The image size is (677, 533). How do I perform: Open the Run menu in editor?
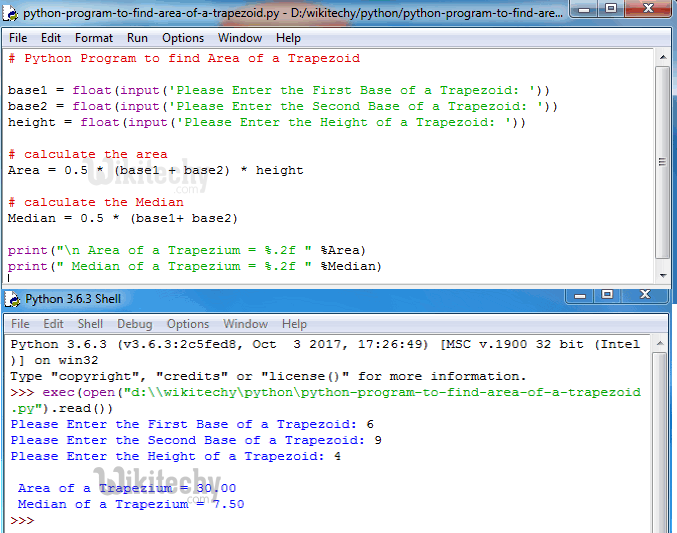point(137,38)
